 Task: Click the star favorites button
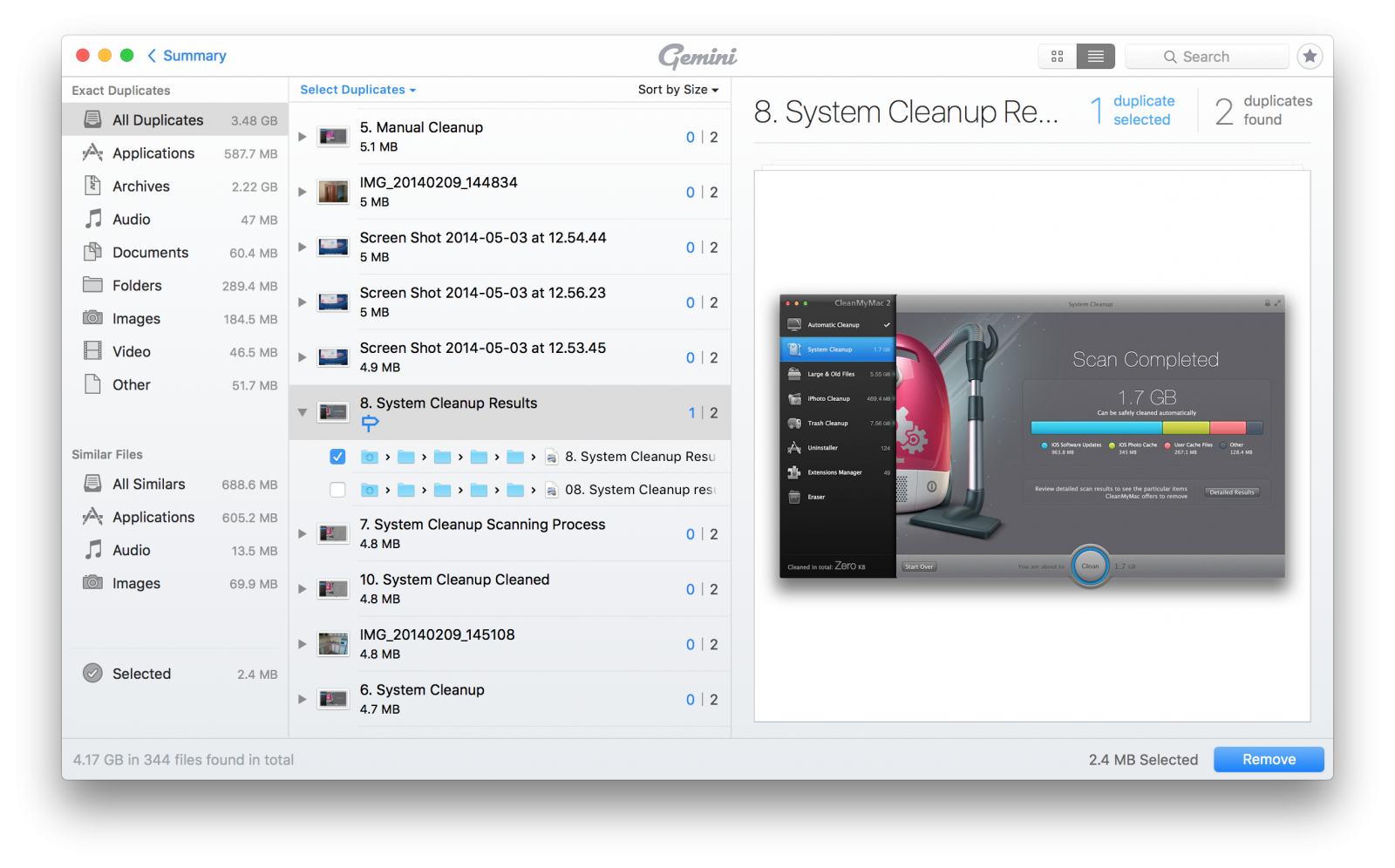point(1310,56)
